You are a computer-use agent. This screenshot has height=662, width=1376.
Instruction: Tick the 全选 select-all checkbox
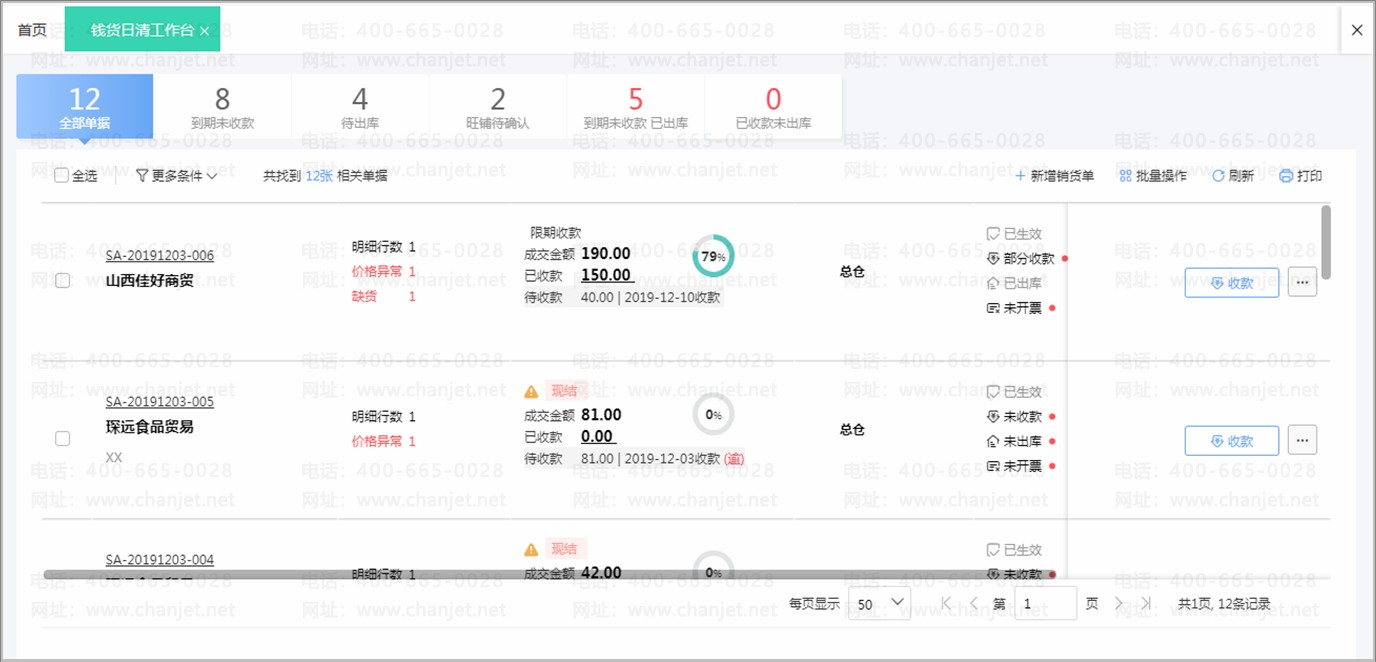62,176
